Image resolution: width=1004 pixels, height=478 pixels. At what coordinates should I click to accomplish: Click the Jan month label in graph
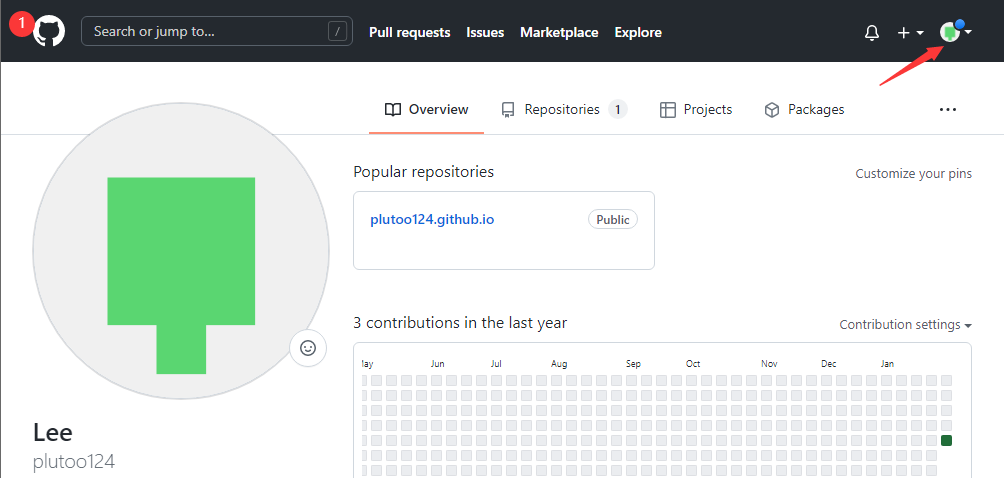pos(887,363)
